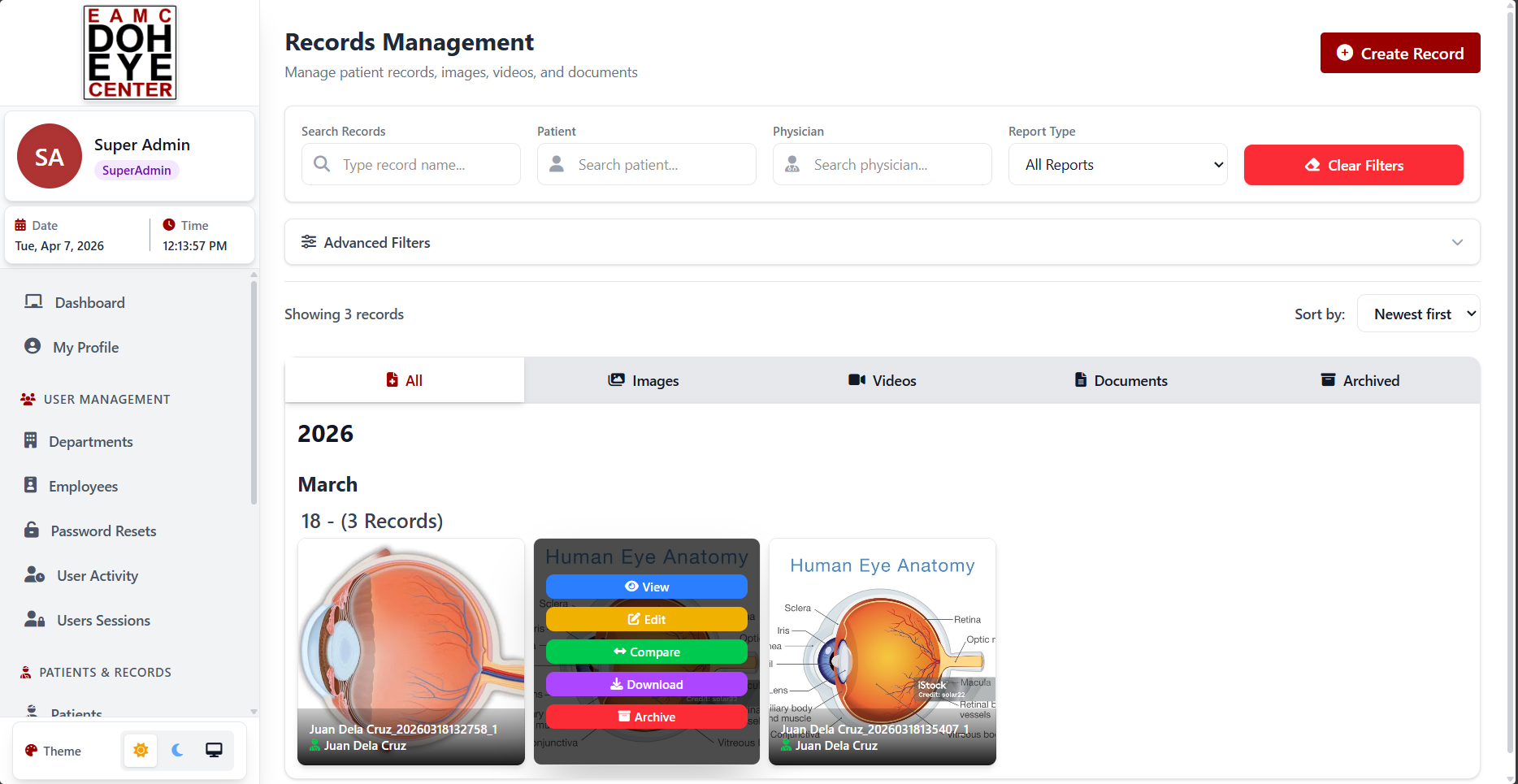Click the EAMC DOH Eye Center logo

(x=130, y=53)
